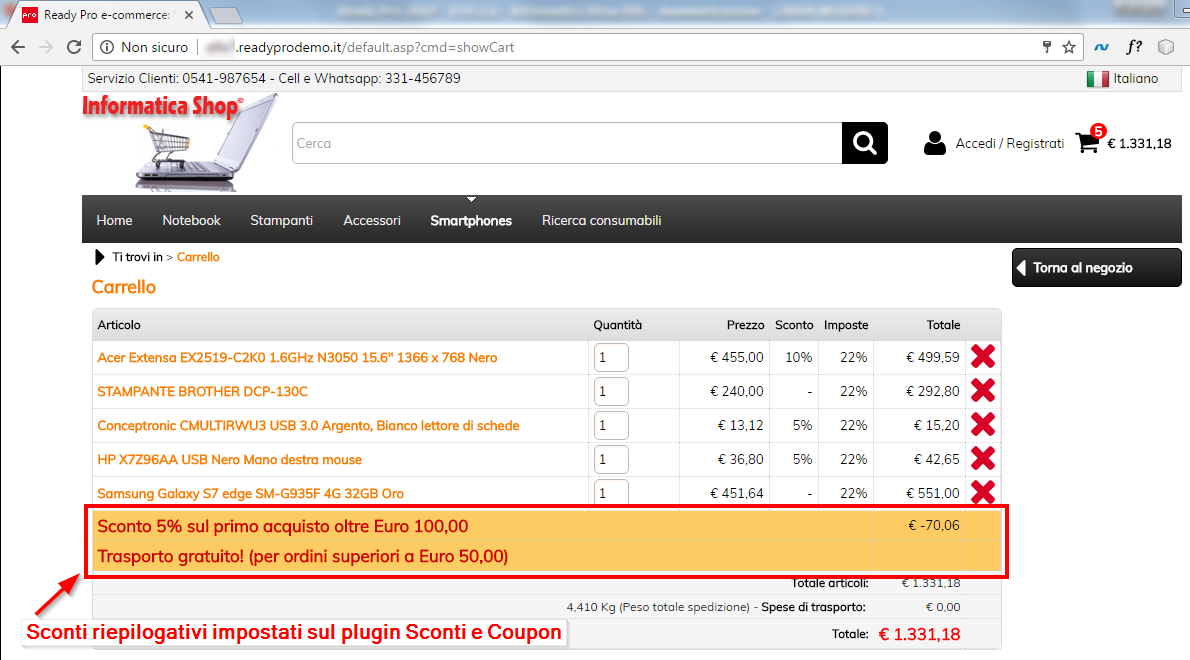The image size is (1190, 660).
Task: Open the Stampanti menu item
Action: coord(282,220)
